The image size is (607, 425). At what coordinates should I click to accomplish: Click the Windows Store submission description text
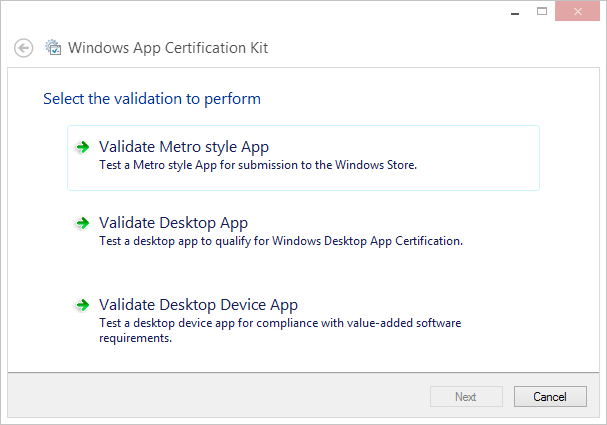tap(258, 166)
